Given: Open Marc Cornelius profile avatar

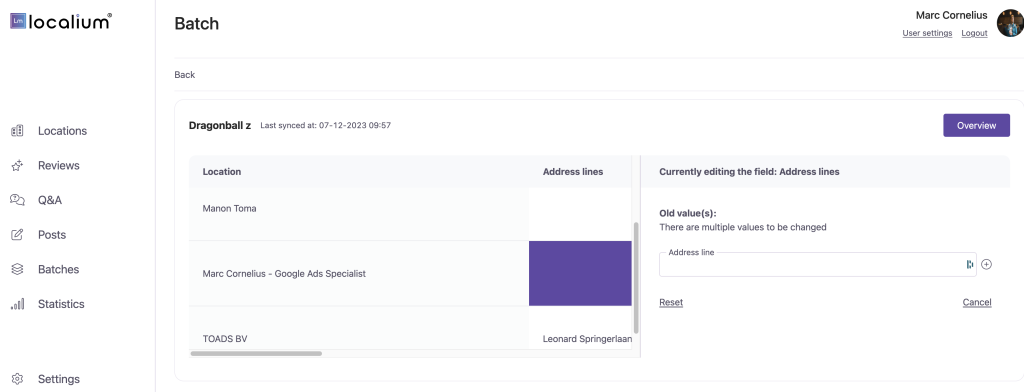Looking at the screenshot, I should [x=1010, y=23].
